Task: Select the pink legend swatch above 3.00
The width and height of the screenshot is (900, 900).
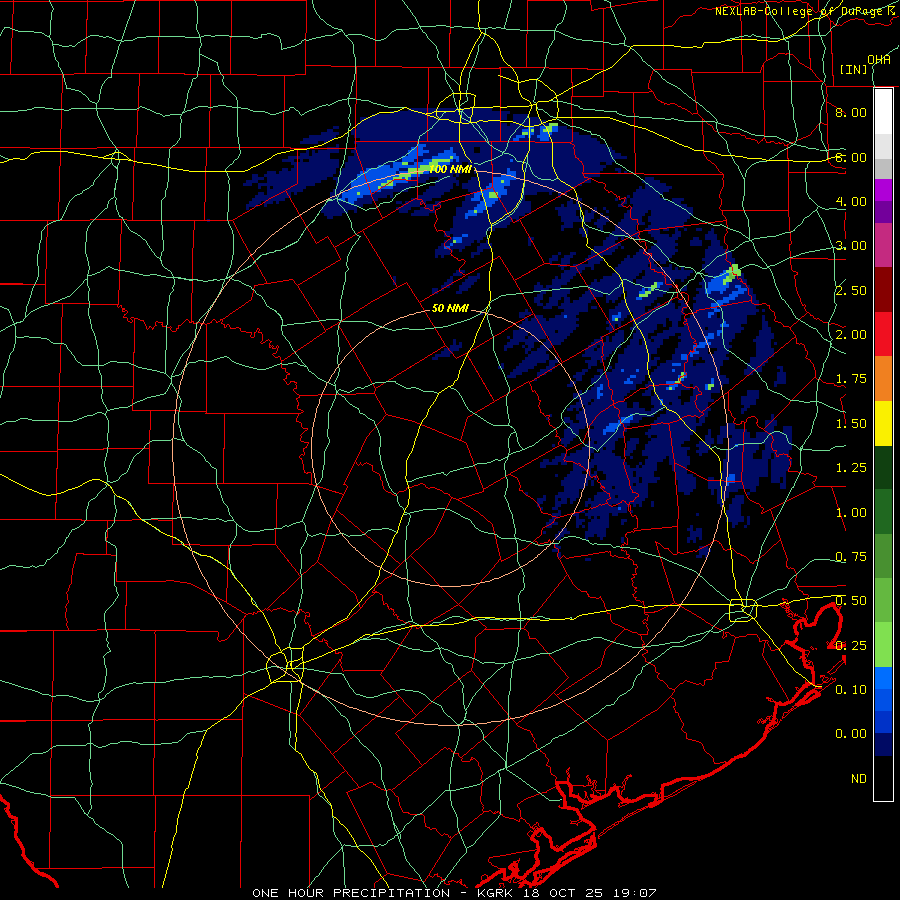Action: pyautogui.click(x=883, y=246)
